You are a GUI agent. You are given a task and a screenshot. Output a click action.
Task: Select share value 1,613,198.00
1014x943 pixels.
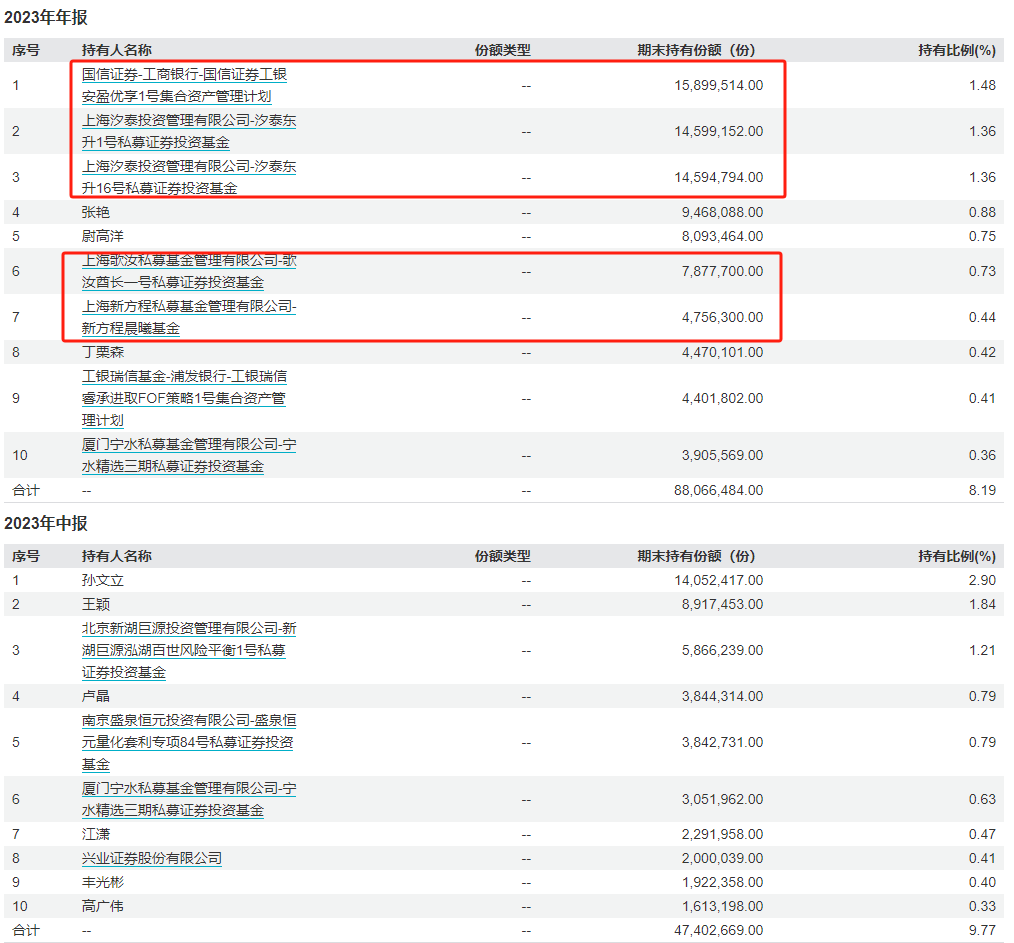[x=722, y=906]
